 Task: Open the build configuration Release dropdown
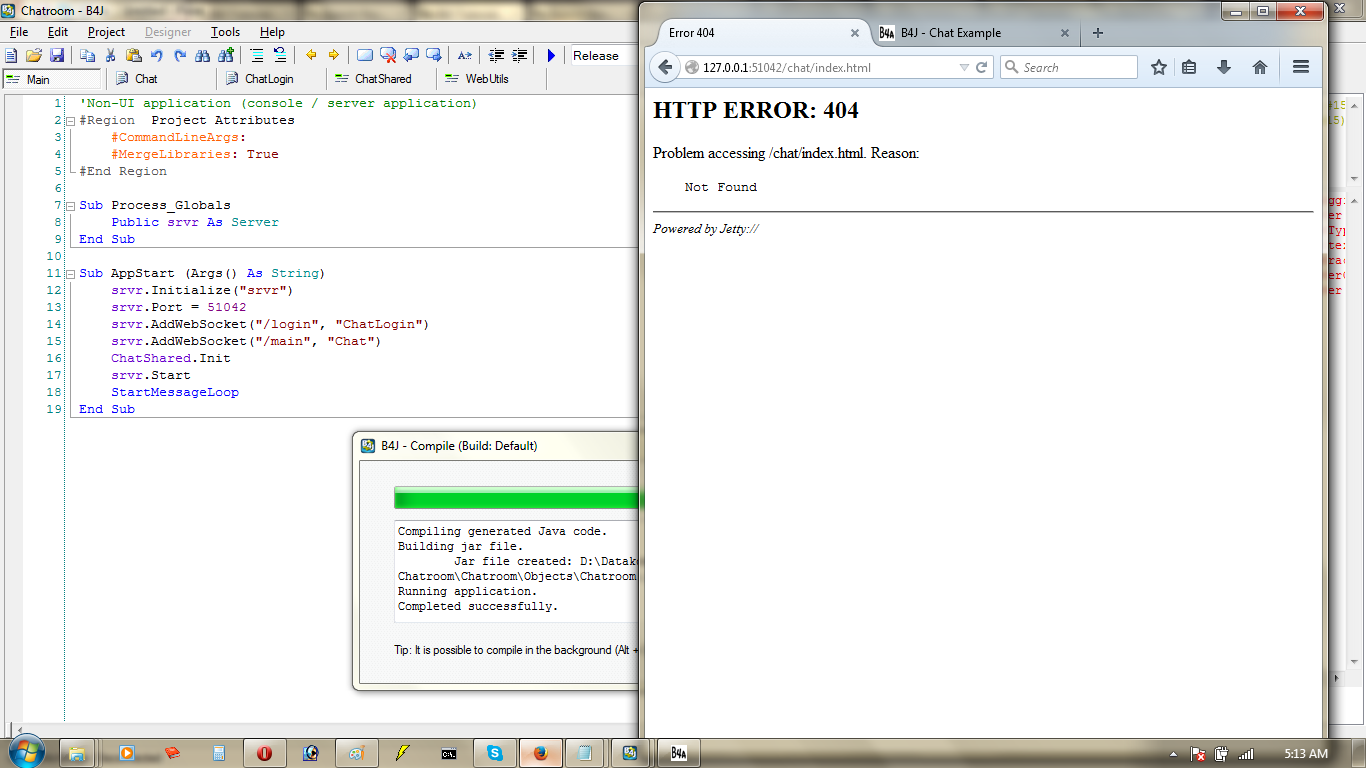point(603,56)
